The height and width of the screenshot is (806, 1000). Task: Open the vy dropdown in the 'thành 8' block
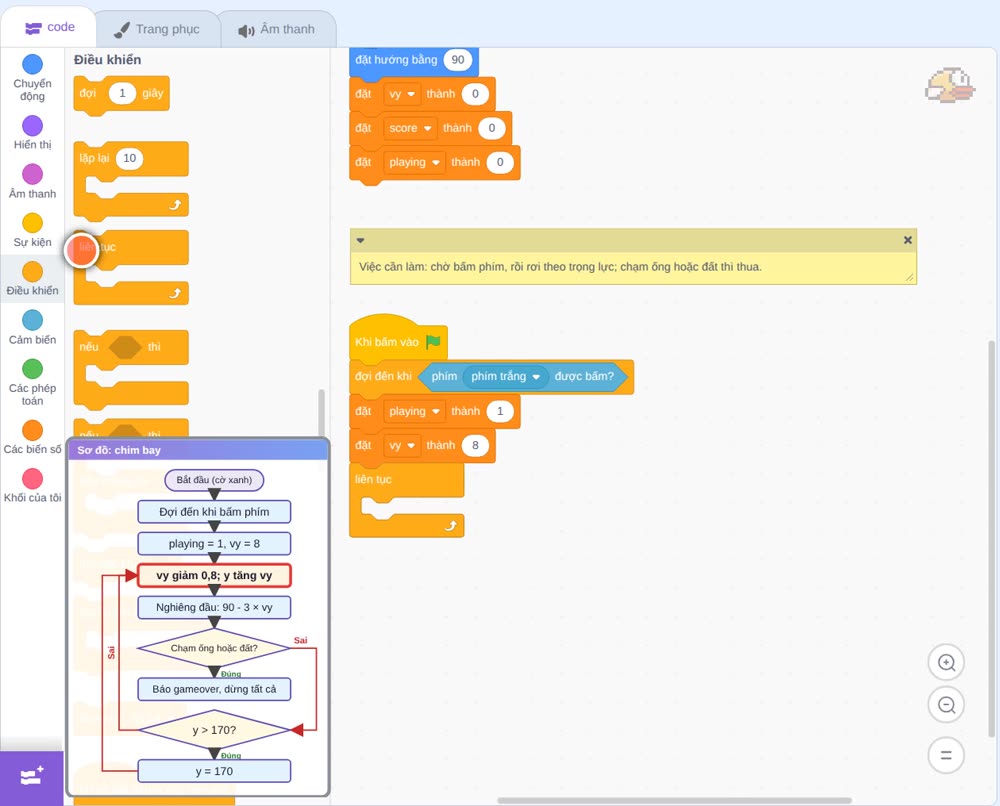click(402, 446)
